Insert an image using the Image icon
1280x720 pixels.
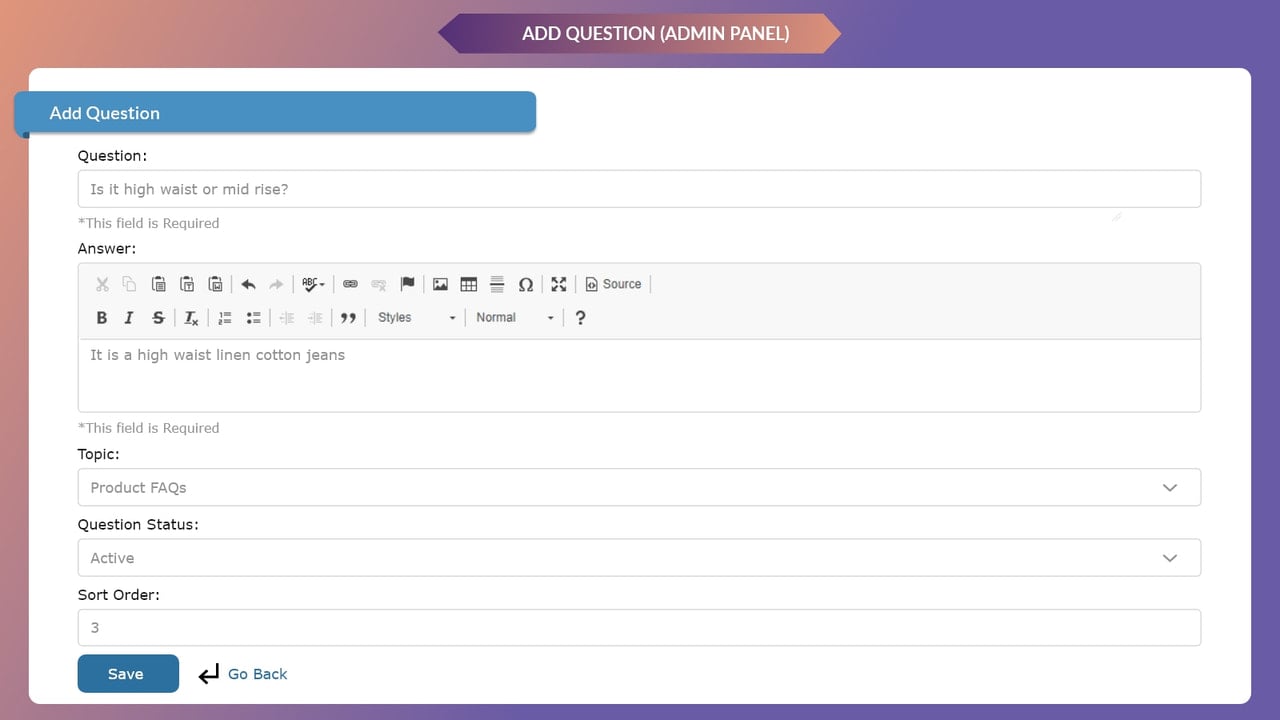440,284
